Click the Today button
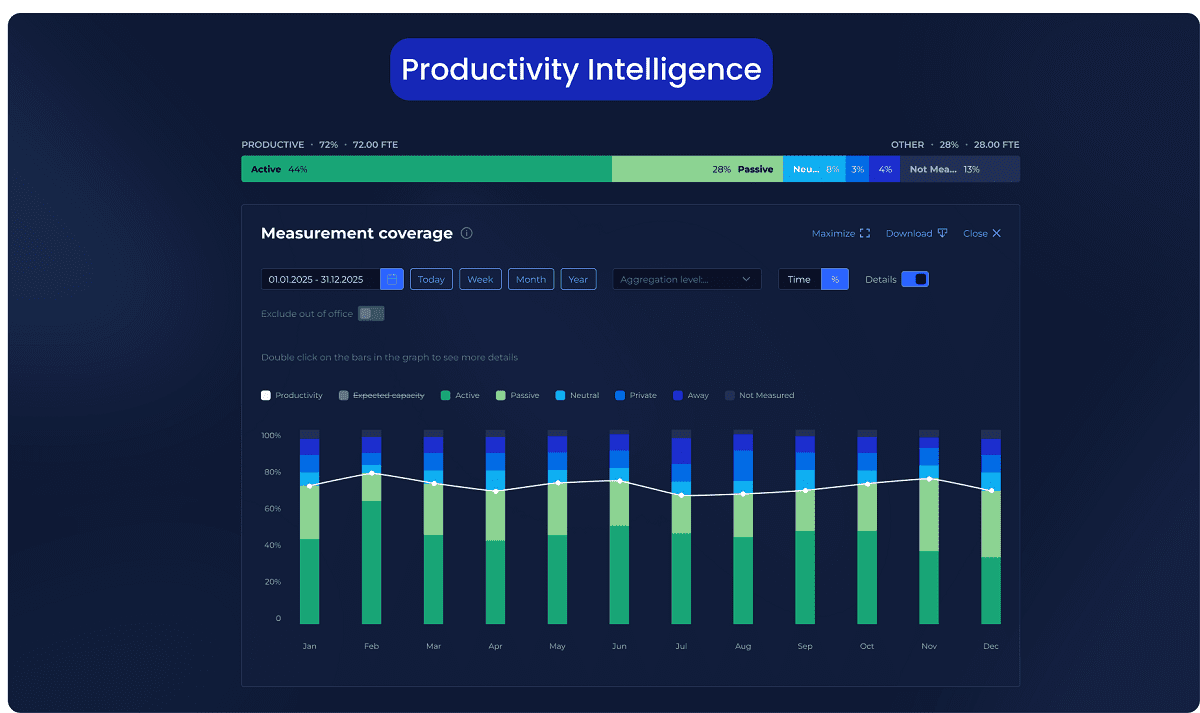Viewport: 1200px width, 713px height. point(431,280)
